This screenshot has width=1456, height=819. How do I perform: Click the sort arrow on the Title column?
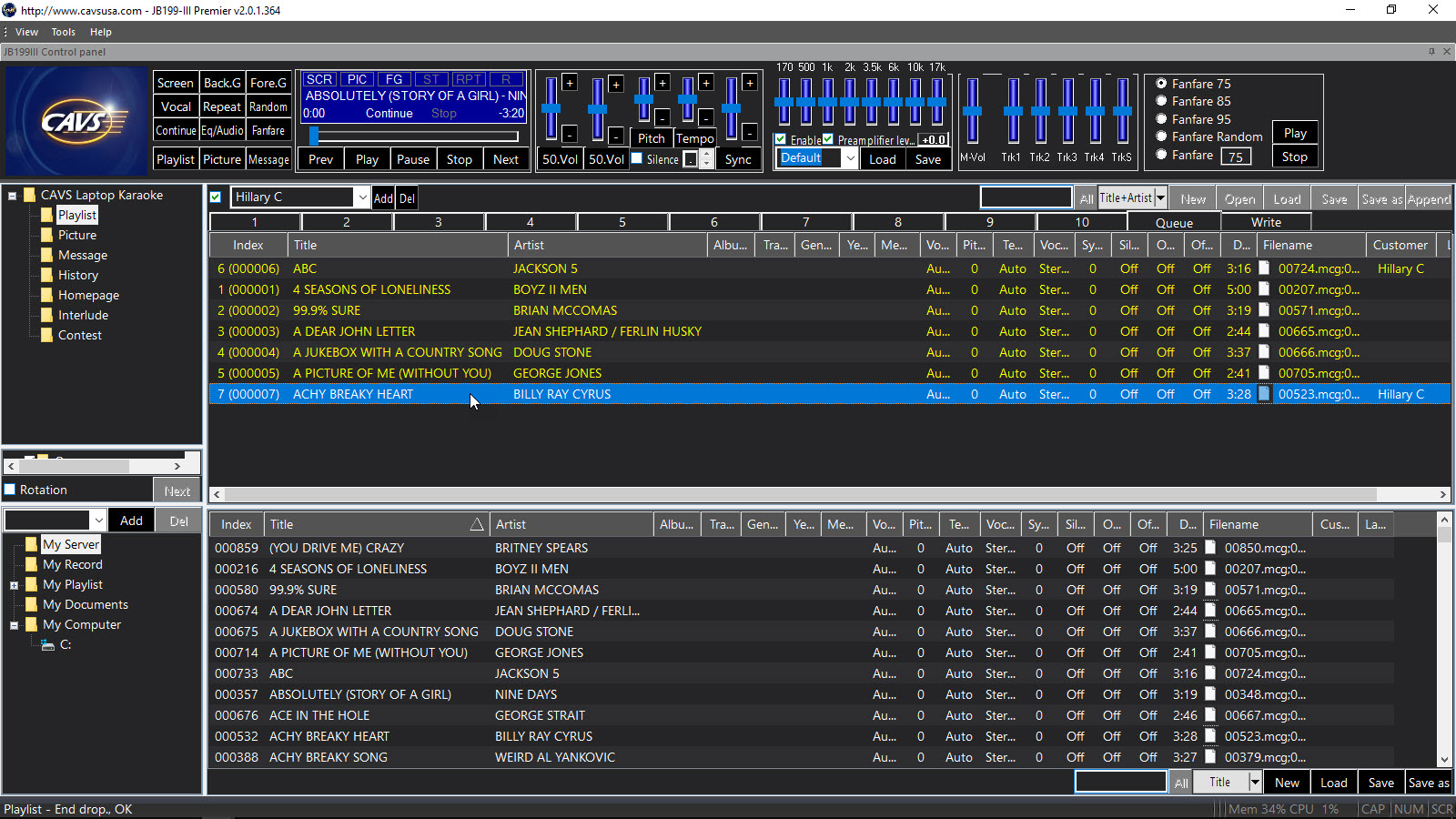click(x=477, y=524)
